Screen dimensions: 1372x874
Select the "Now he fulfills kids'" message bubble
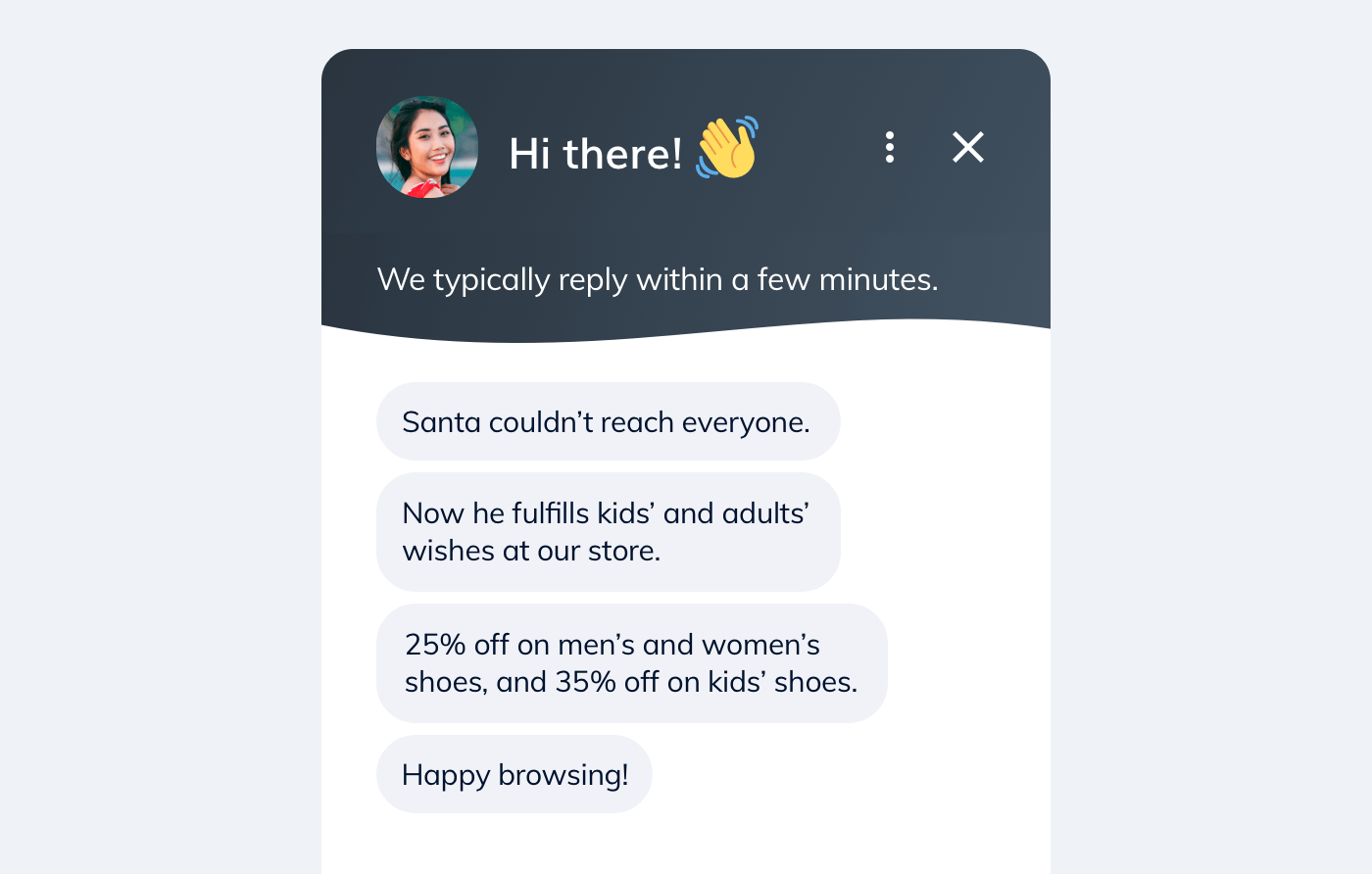[x=608, y=531]
